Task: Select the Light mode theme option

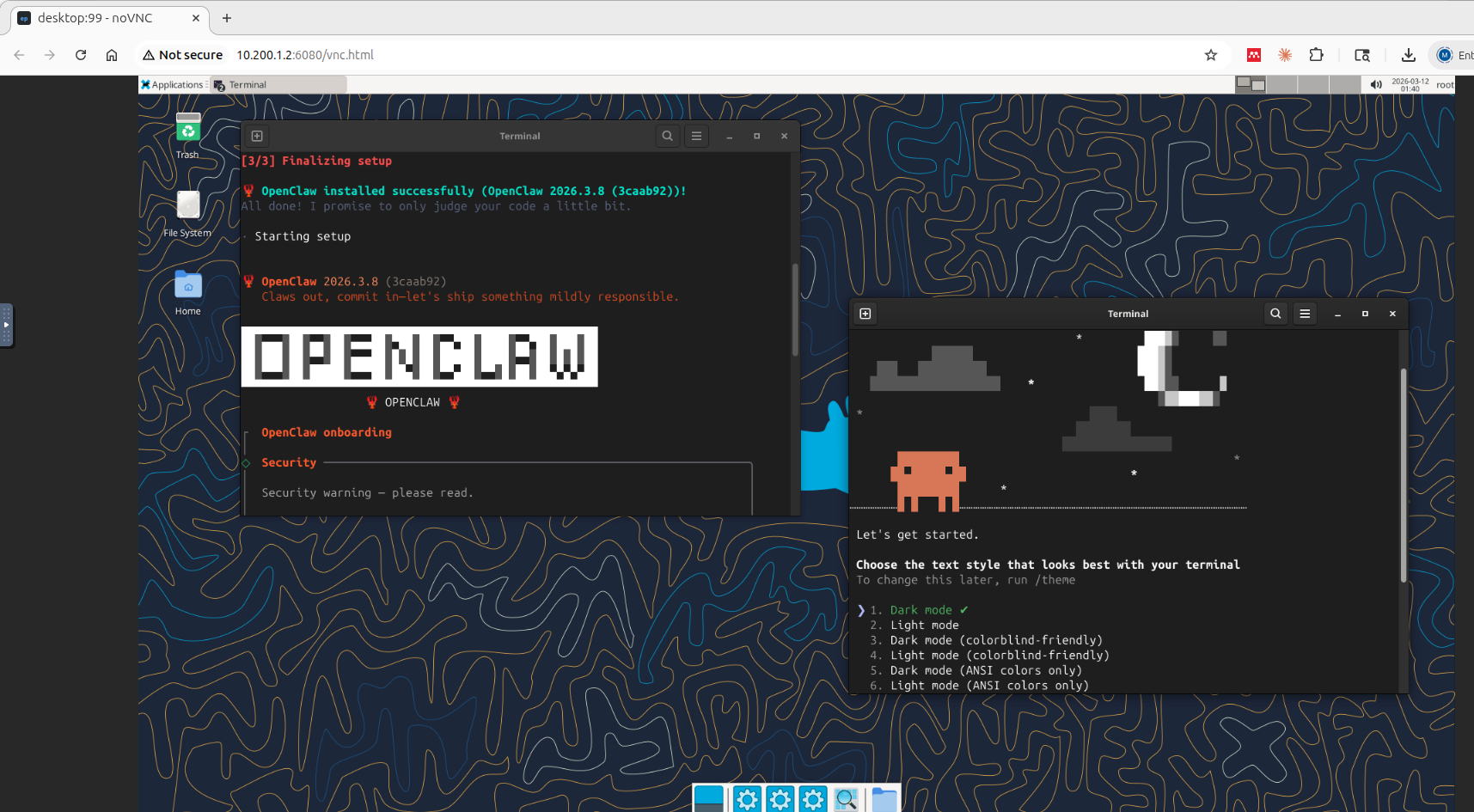Action: point(924,625)
